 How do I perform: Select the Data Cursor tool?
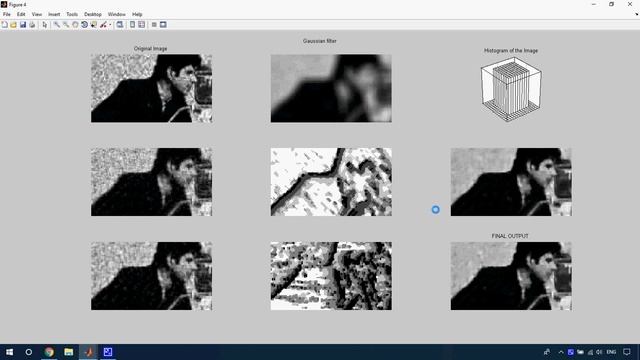93,25
